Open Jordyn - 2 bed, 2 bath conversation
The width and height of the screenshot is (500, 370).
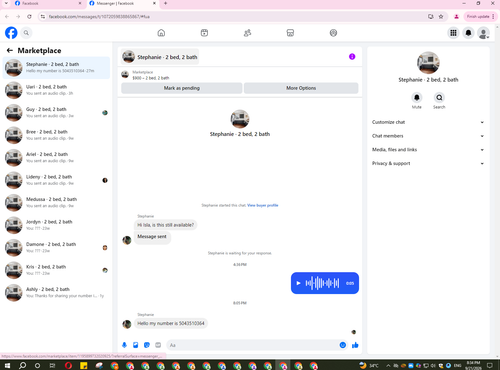click(x=56, y=225)
